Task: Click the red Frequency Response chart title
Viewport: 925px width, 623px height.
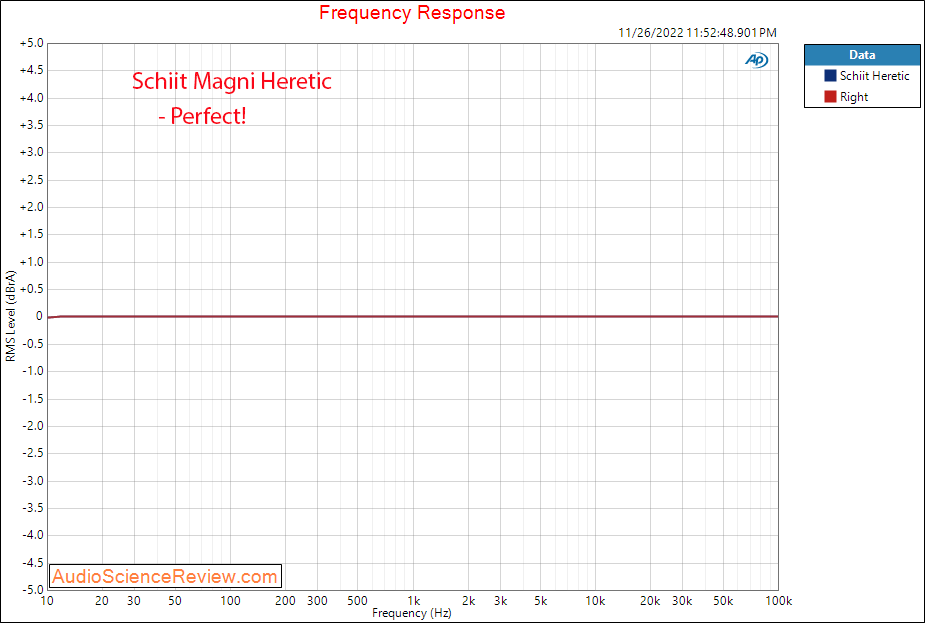Action: tap(412, 12)
